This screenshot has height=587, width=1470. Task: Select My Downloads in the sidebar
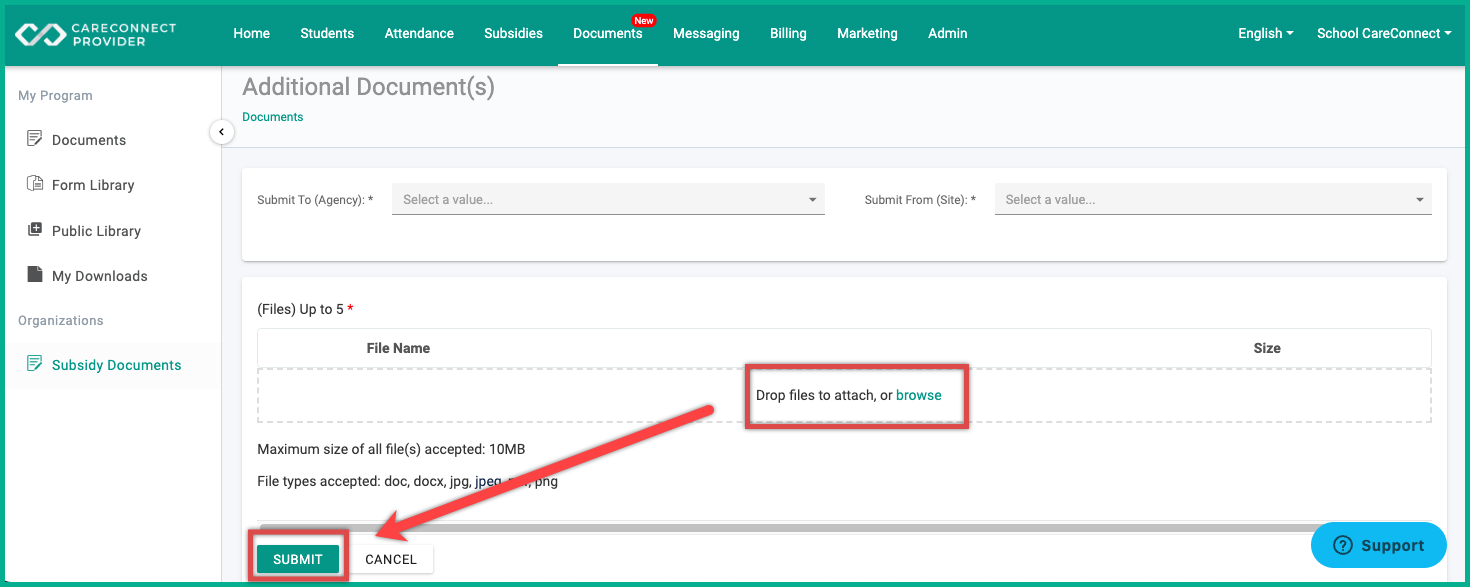(x=100, y=276)
